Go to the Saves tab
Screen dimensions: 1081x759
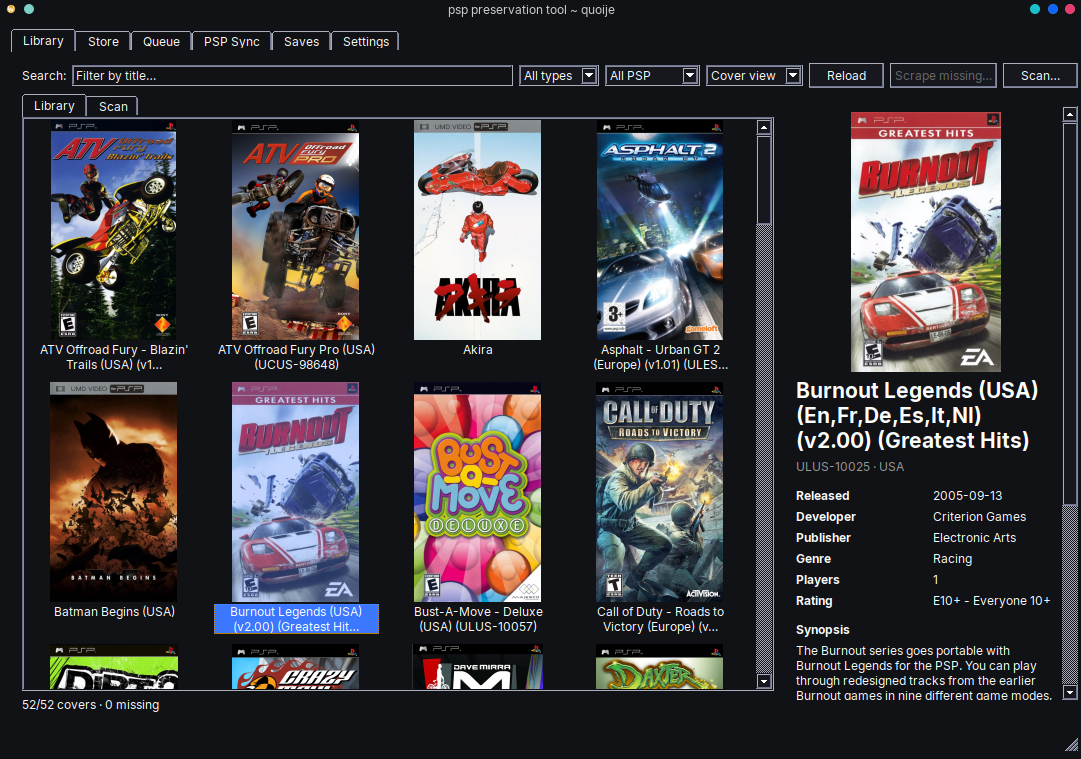tap(301, 41)
